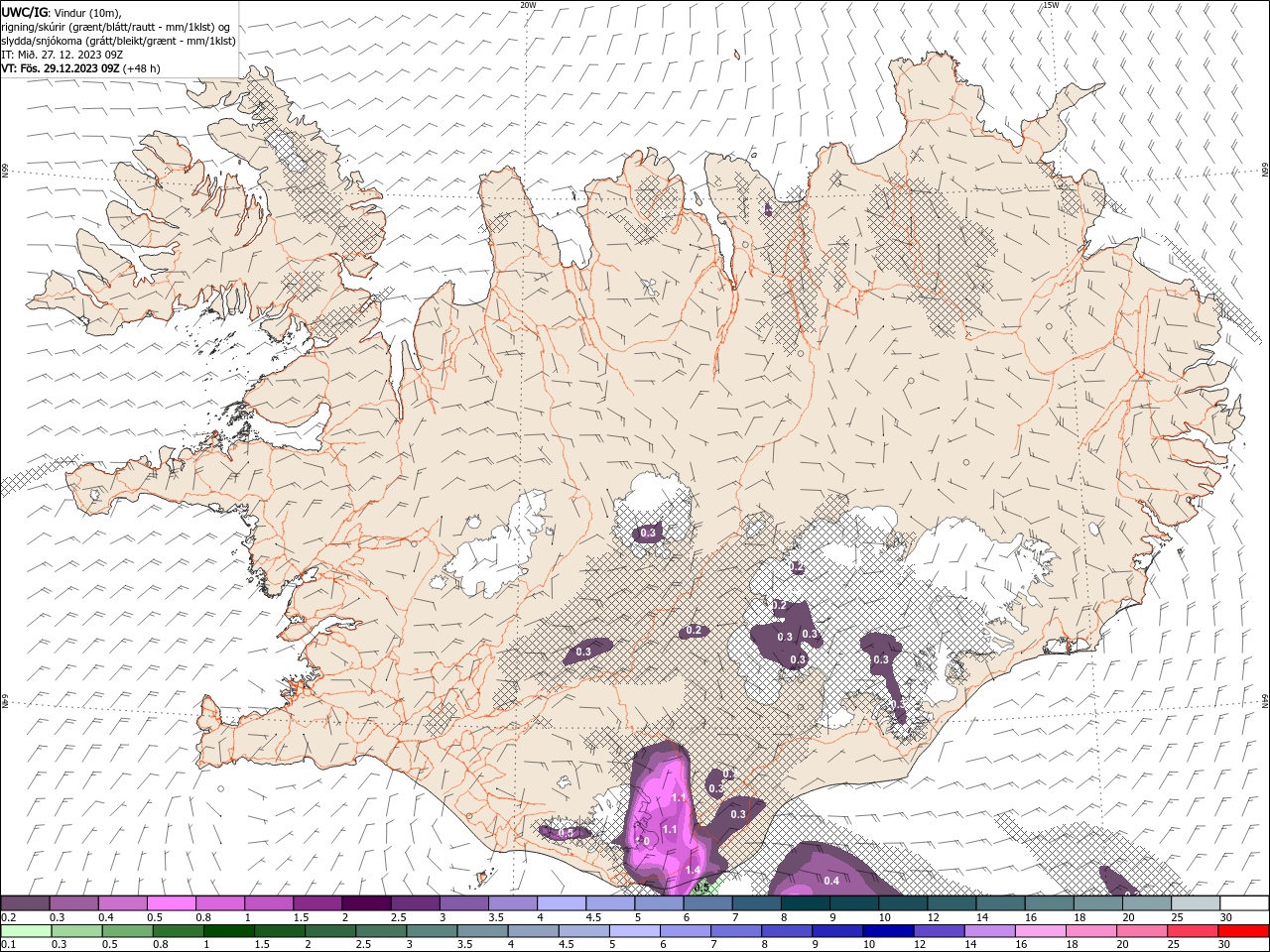Click the '15W' longitude label on the top edge
The image size is (1270, 952).
point(1051,5)
